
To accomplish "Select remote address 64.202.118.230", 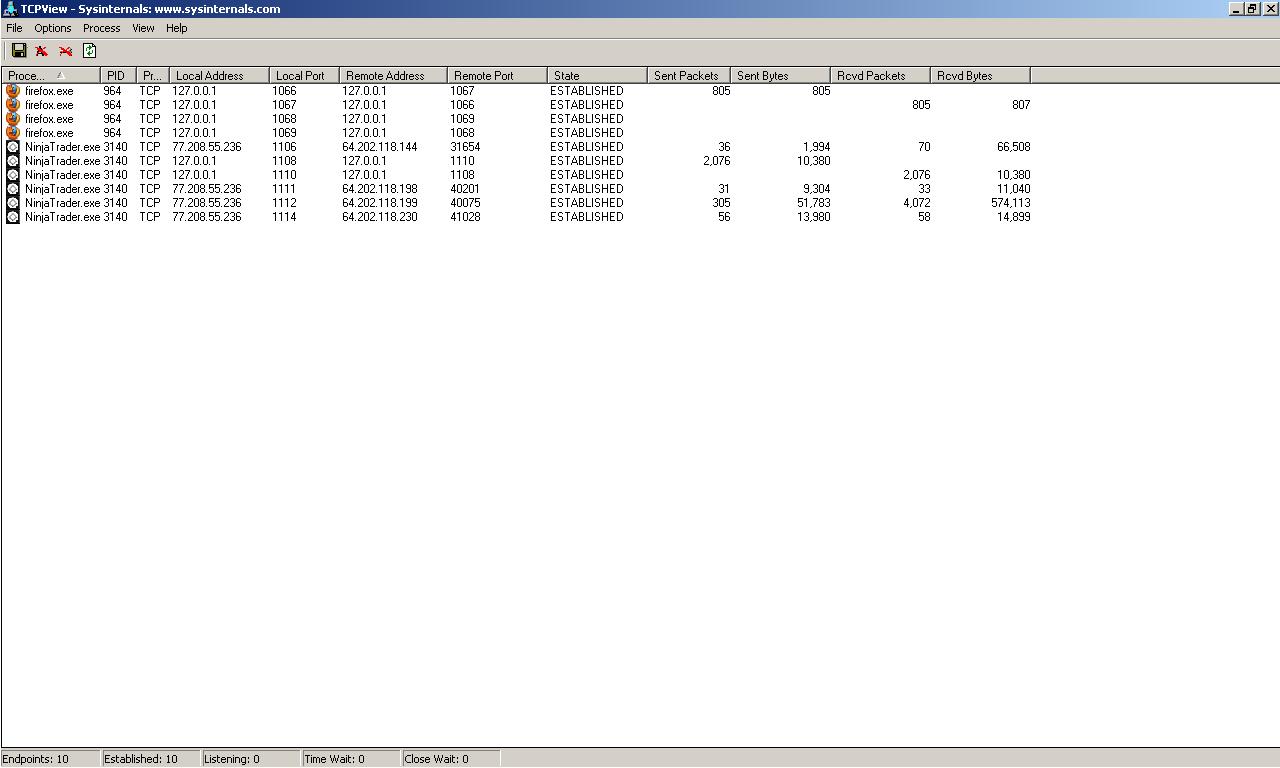I will (380, 217).
